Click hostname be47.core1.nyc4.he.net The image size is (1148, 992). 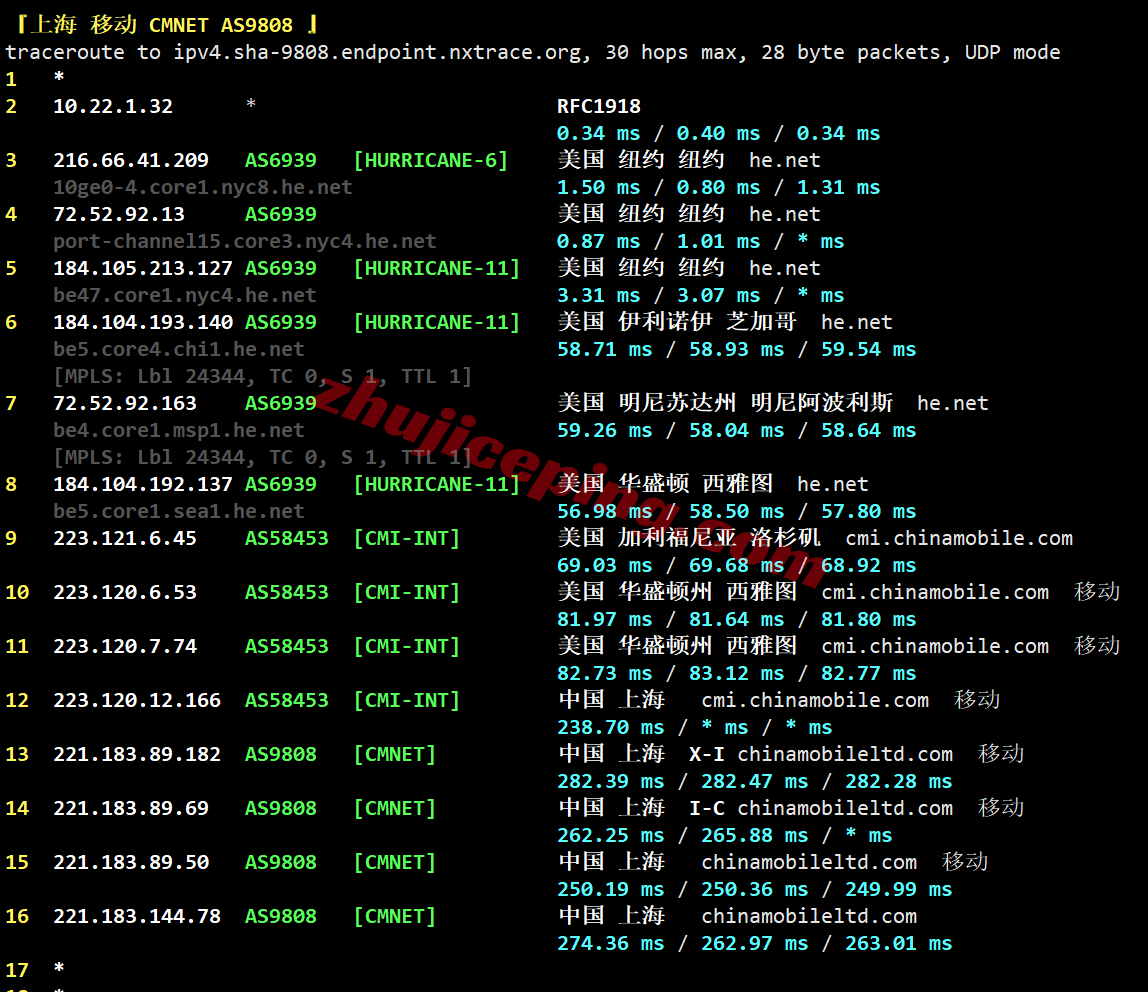[x=184, y=296]
